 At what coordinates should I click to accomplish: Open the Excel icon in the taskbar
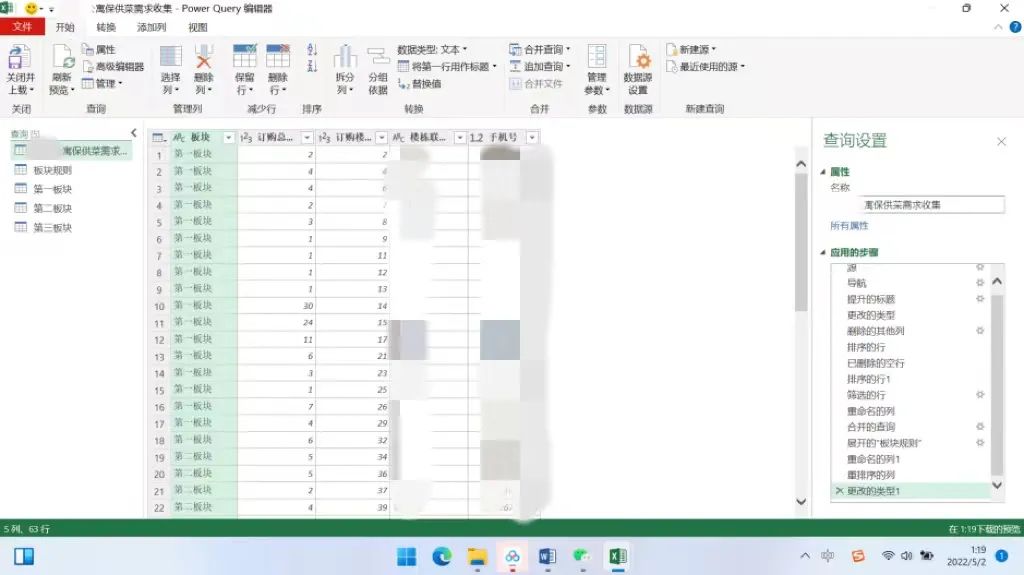(x=618, y=556)
